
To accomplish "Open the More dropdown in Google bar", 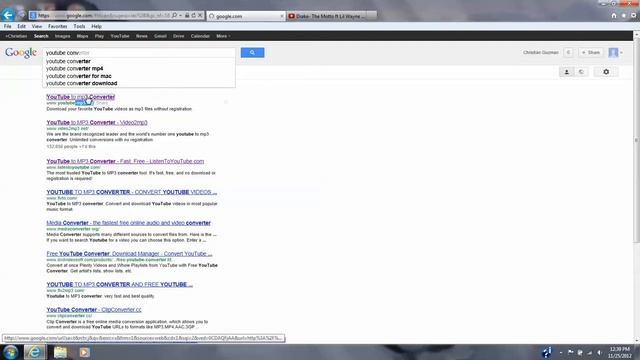I will click(x=223, y=36).
